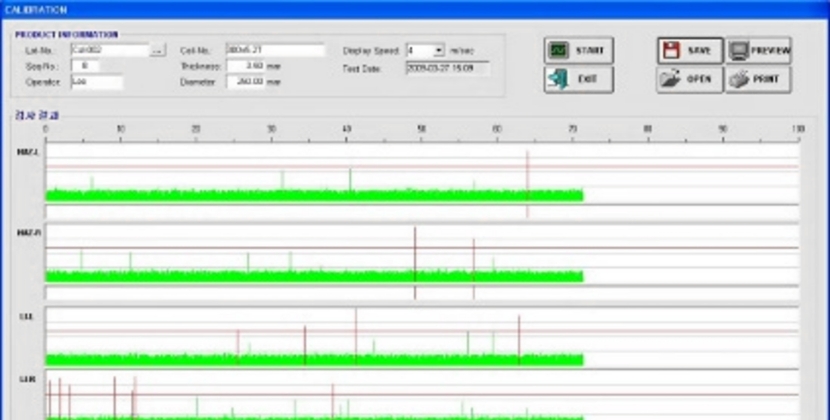Focus the Thickness input field

246,66
